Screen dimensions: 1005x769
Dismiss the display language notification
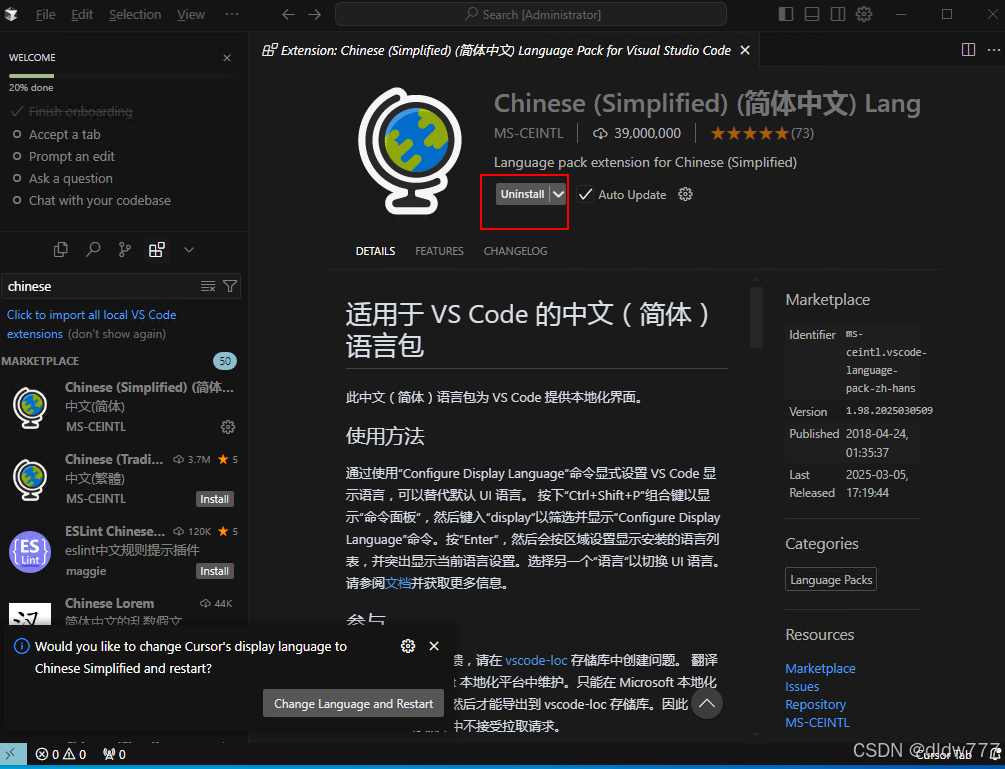(x=434, y=646)
